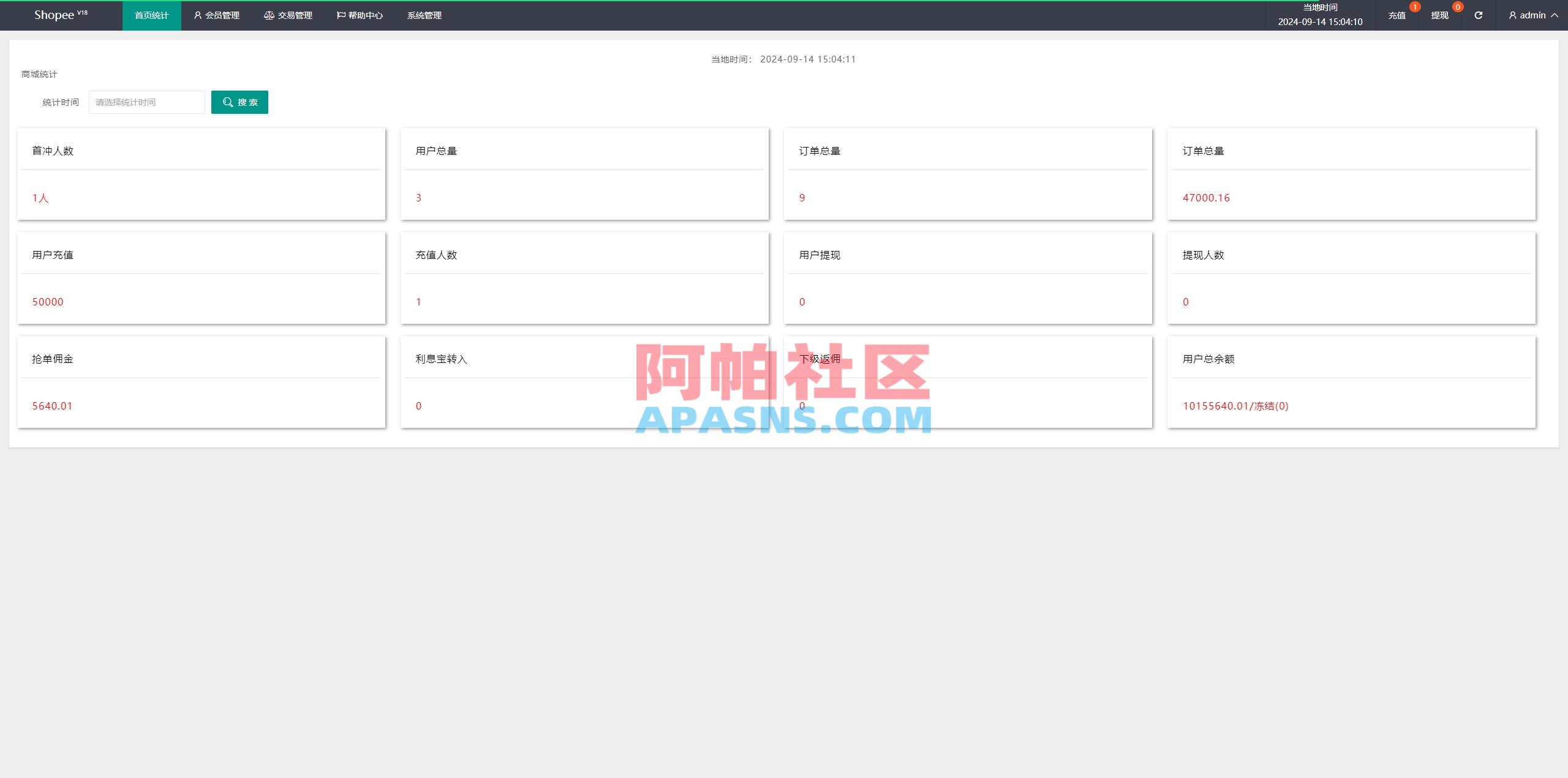Viewport: 1568px width, 778px height.
Task: Click the Shopee V18 logo
Action: [59, 15]
